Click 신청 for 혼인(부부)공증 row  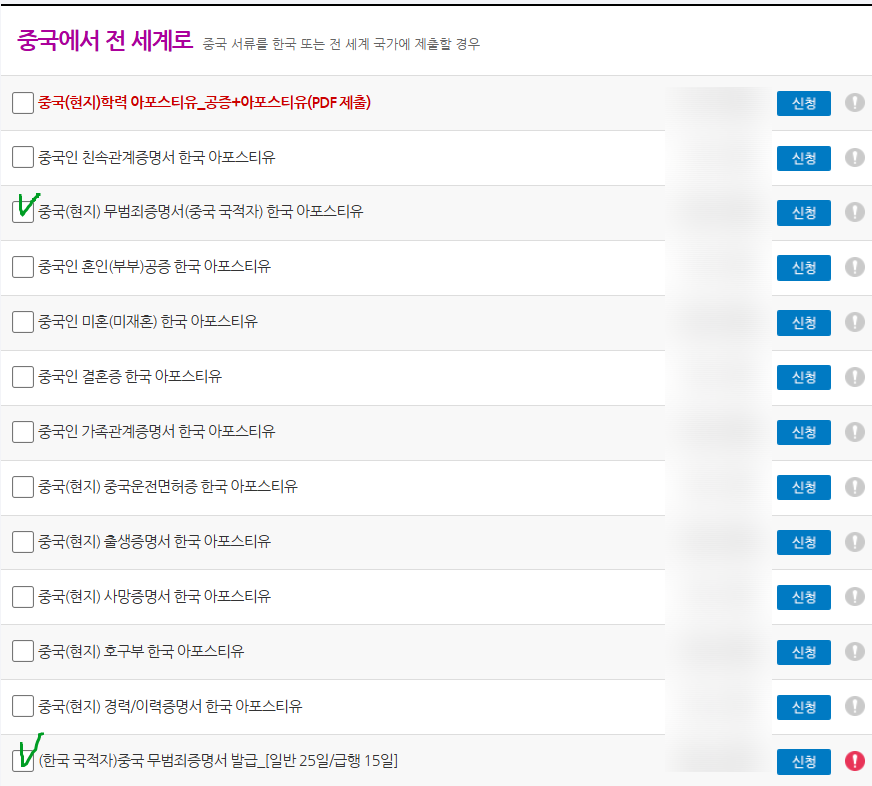tap(804, 268)
